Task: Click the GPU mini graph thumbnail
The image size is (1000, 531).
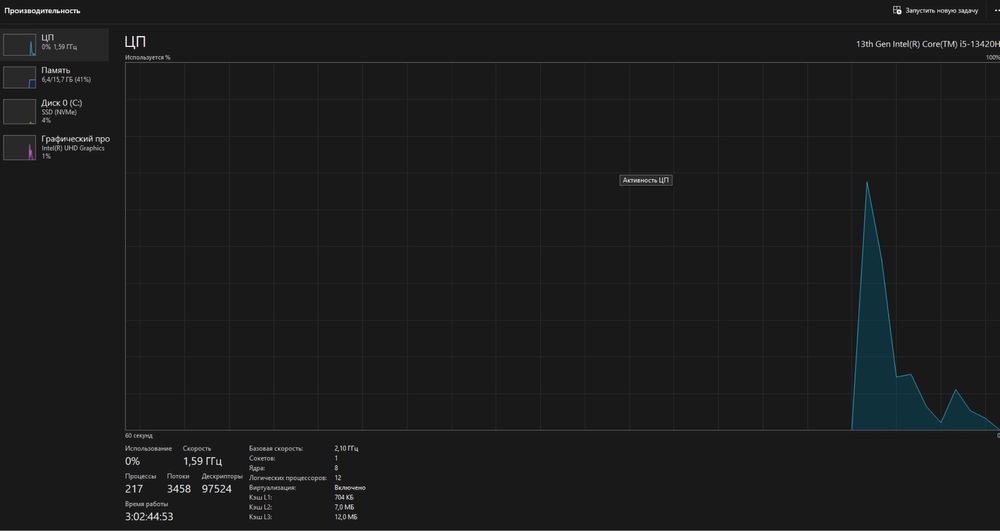Action: click(20, 147)
